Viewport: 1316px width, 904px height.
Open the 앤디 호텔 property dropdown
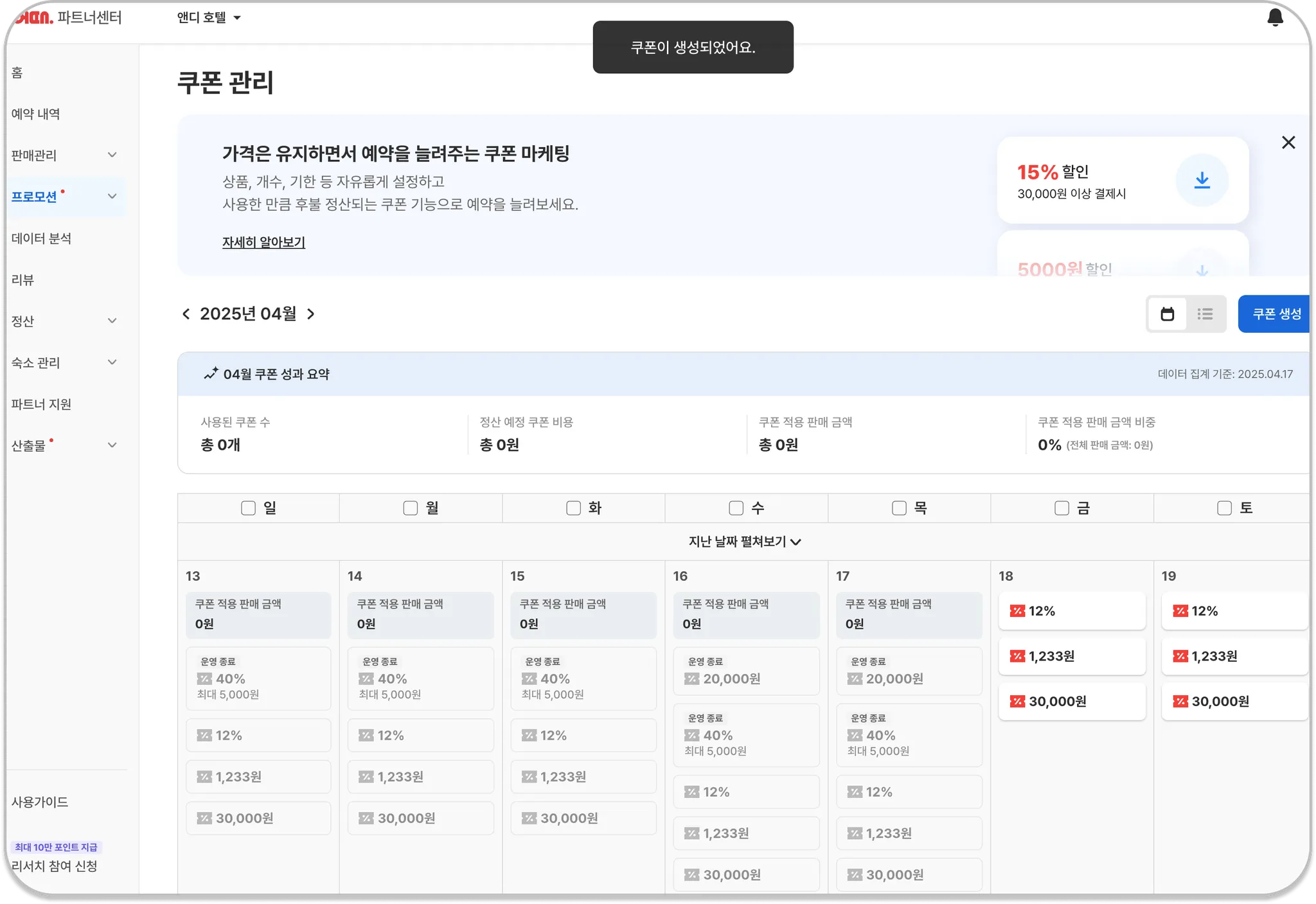point(209,18)
